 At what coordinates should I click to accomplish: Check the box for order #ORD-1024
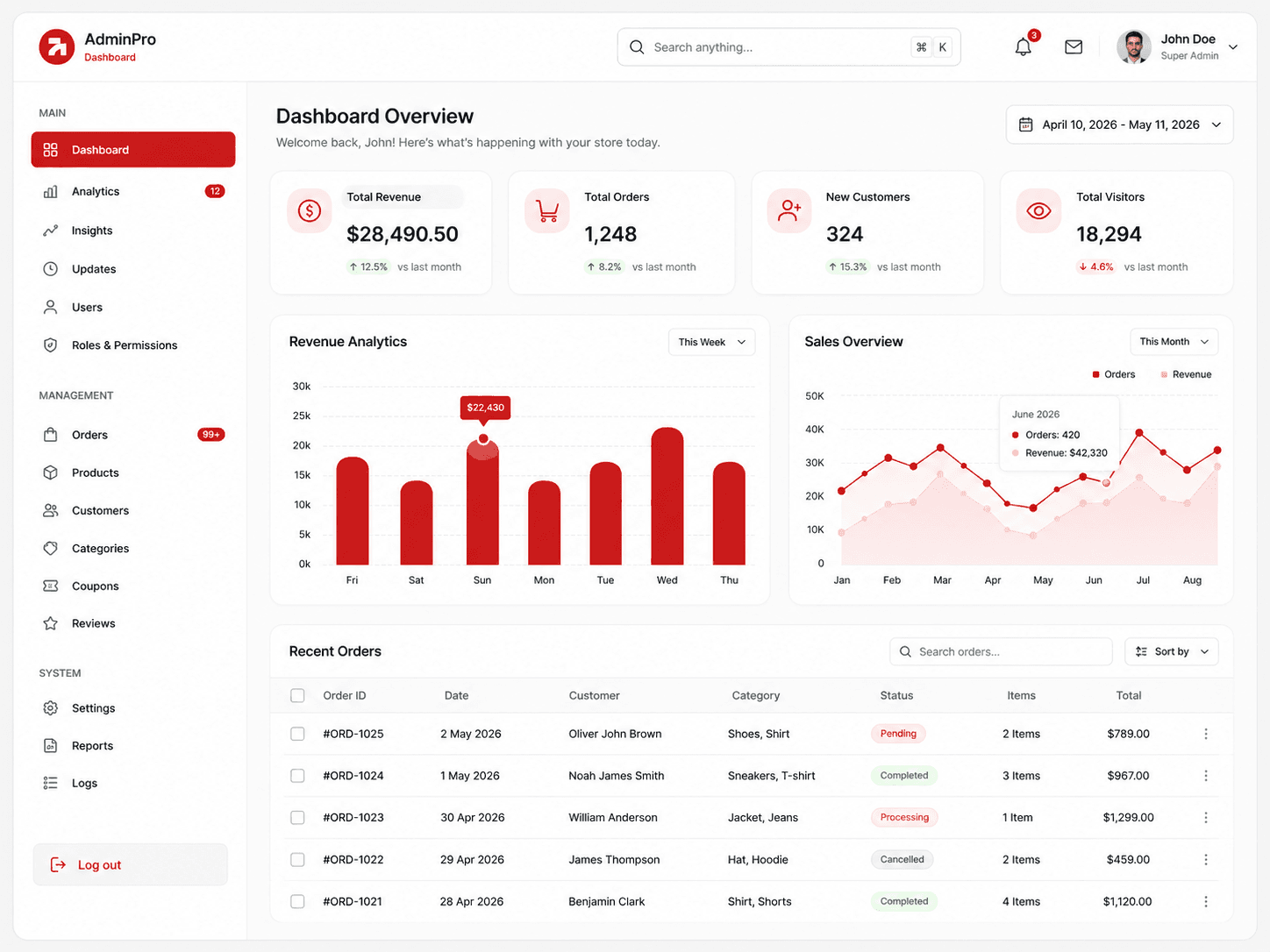tap(297, 776)
